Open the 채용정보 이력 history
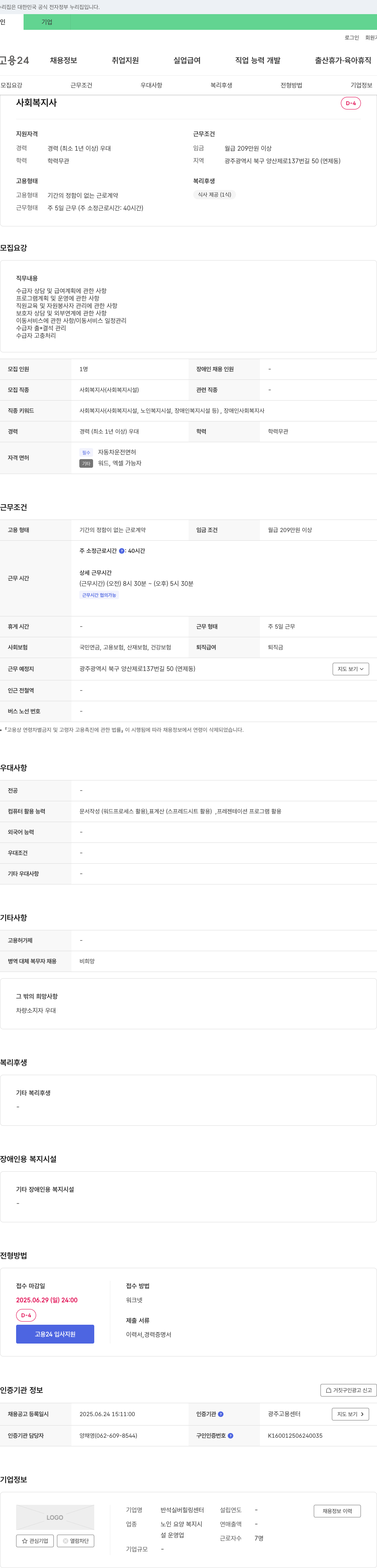 (337, 1511)
